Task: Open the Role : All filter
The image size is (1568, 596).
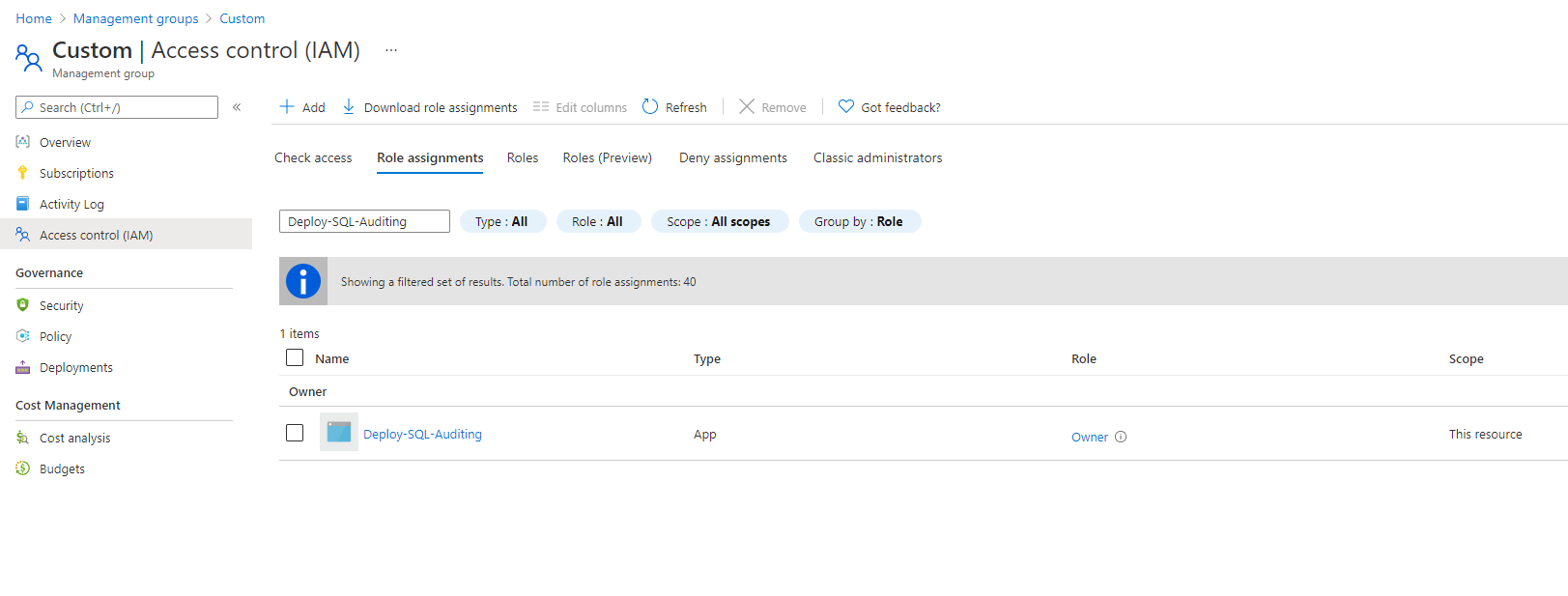Action: coord(598,221)
